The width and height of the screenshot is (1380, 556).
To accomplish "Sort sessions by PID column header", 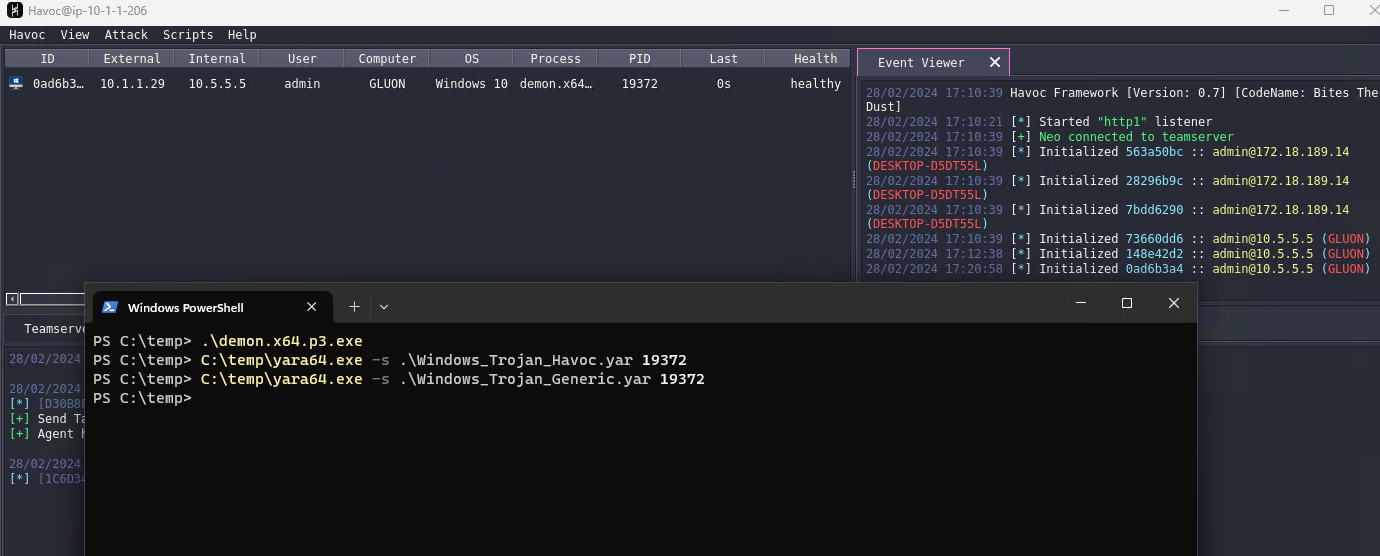I will 639,59.
